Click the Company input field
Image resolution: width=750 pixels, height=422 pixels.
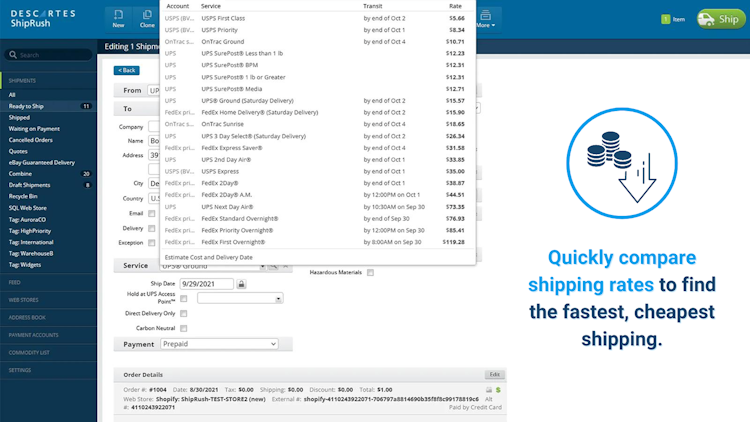tap(154, 127)
